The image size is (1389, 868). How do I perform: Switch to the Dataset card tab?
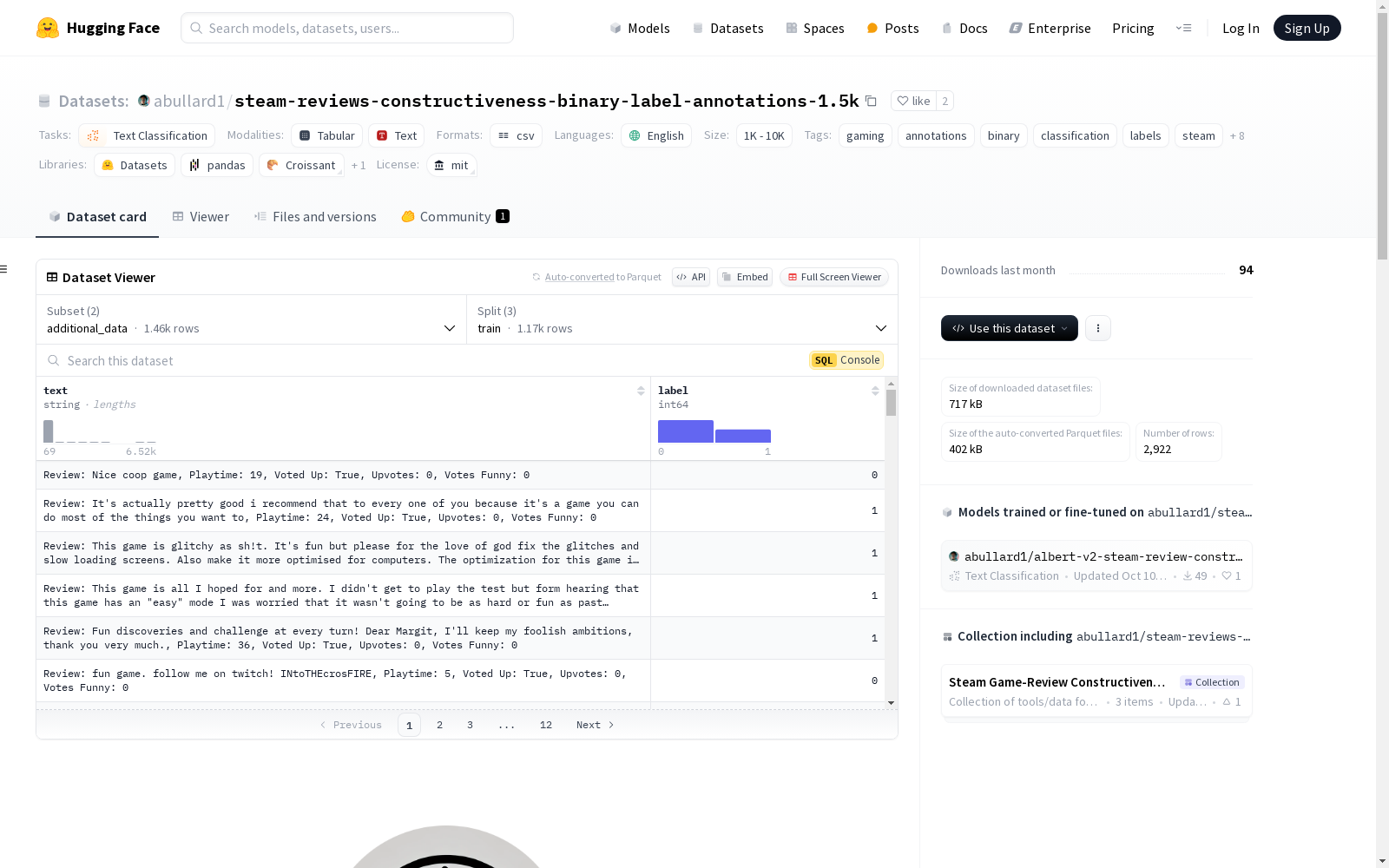[x=97, y=217]
